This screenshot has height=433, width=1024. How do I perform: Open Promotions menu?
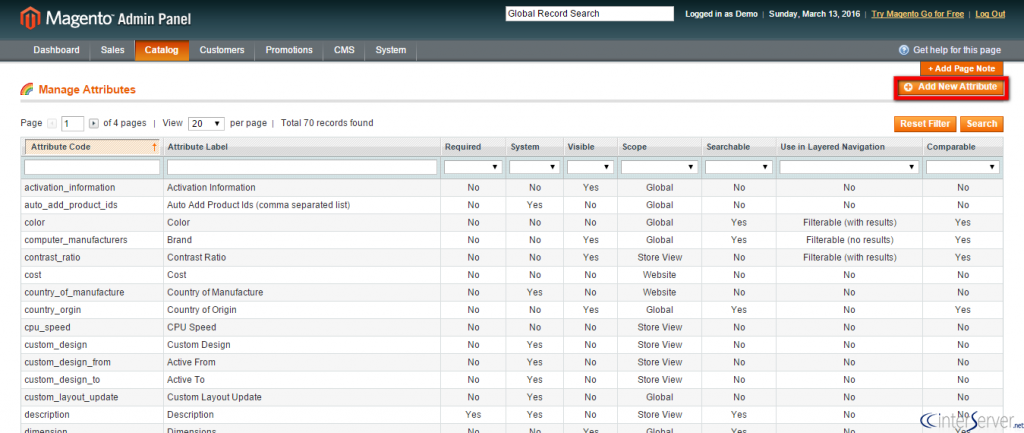pos(289,50)
